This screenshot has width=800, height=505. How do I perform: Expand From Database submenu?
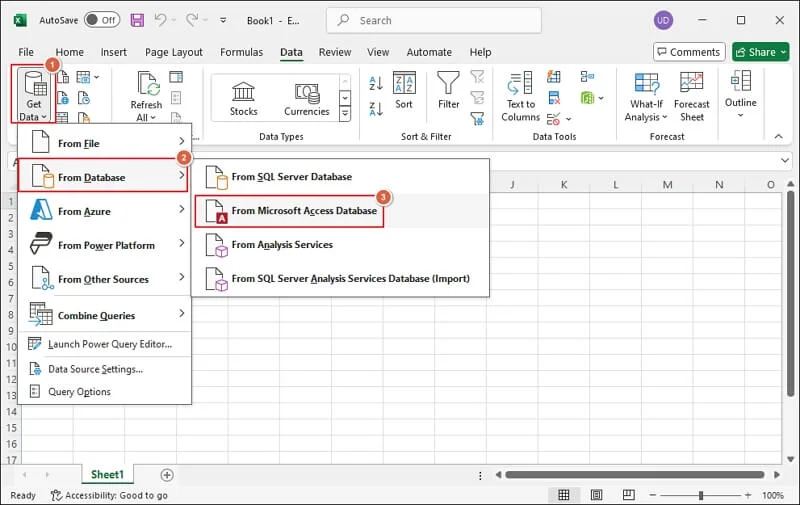point(103,176)
